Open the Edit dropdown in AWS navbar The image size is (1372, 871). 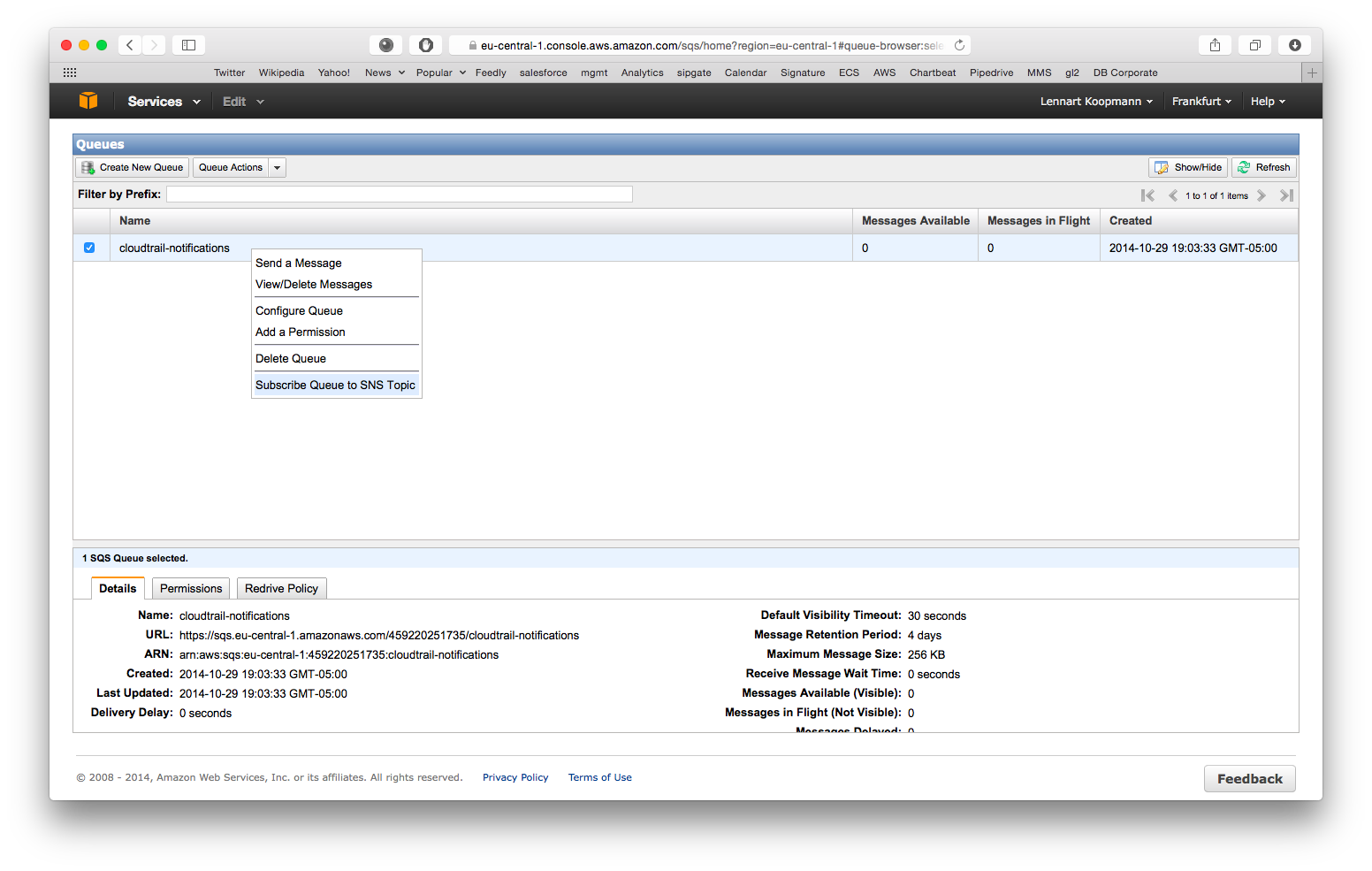point(243,102)
